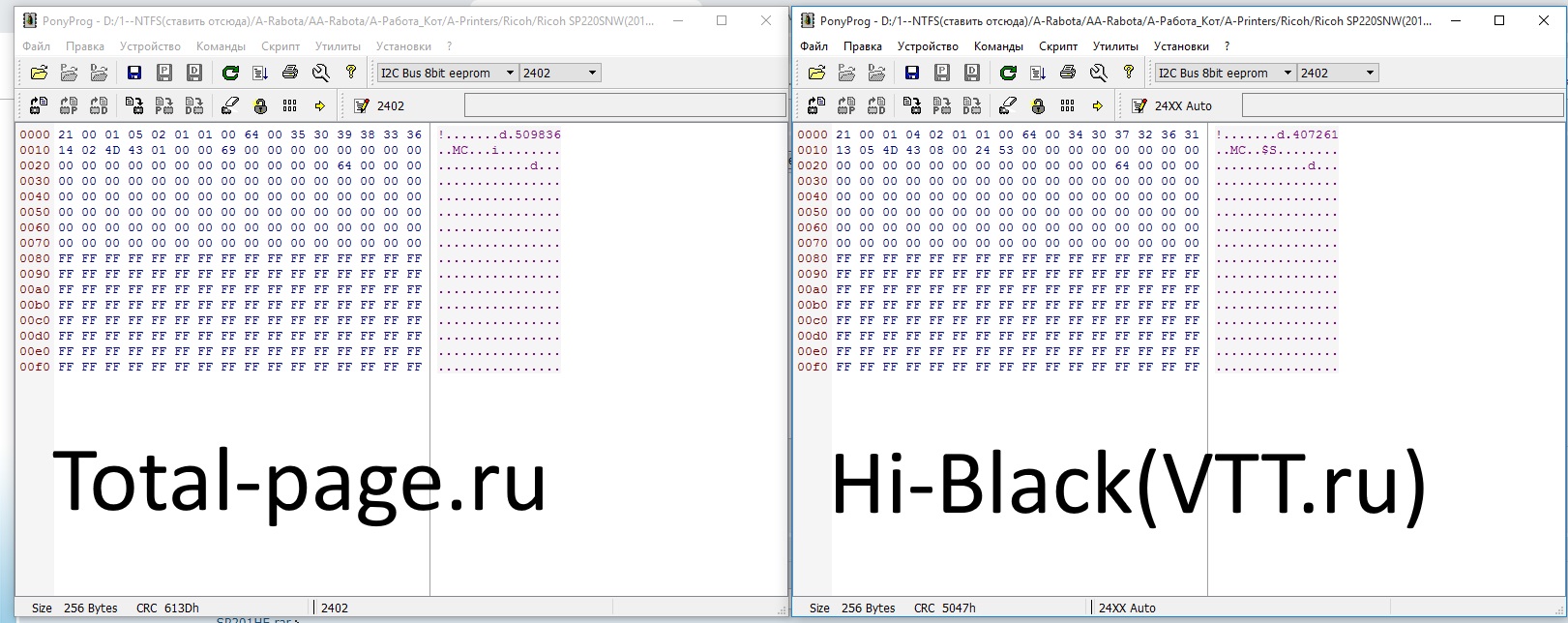Open the Устройство menu in the Hi-Black window
The image size is (1568, 623).
pos(927,45)
